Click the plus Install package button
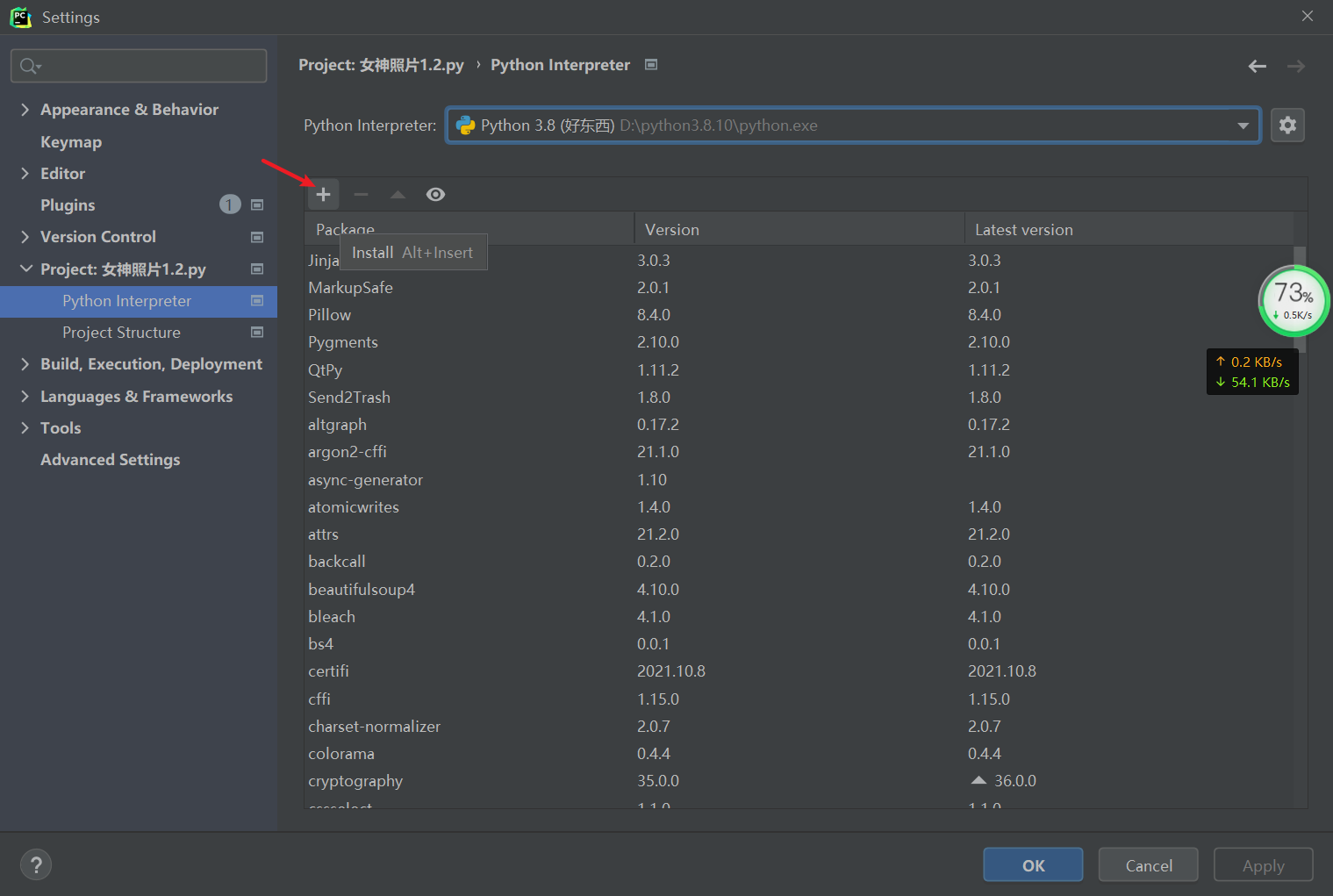Image resolution: width=1333 pixels, height=896 pixels. point(323,194)
